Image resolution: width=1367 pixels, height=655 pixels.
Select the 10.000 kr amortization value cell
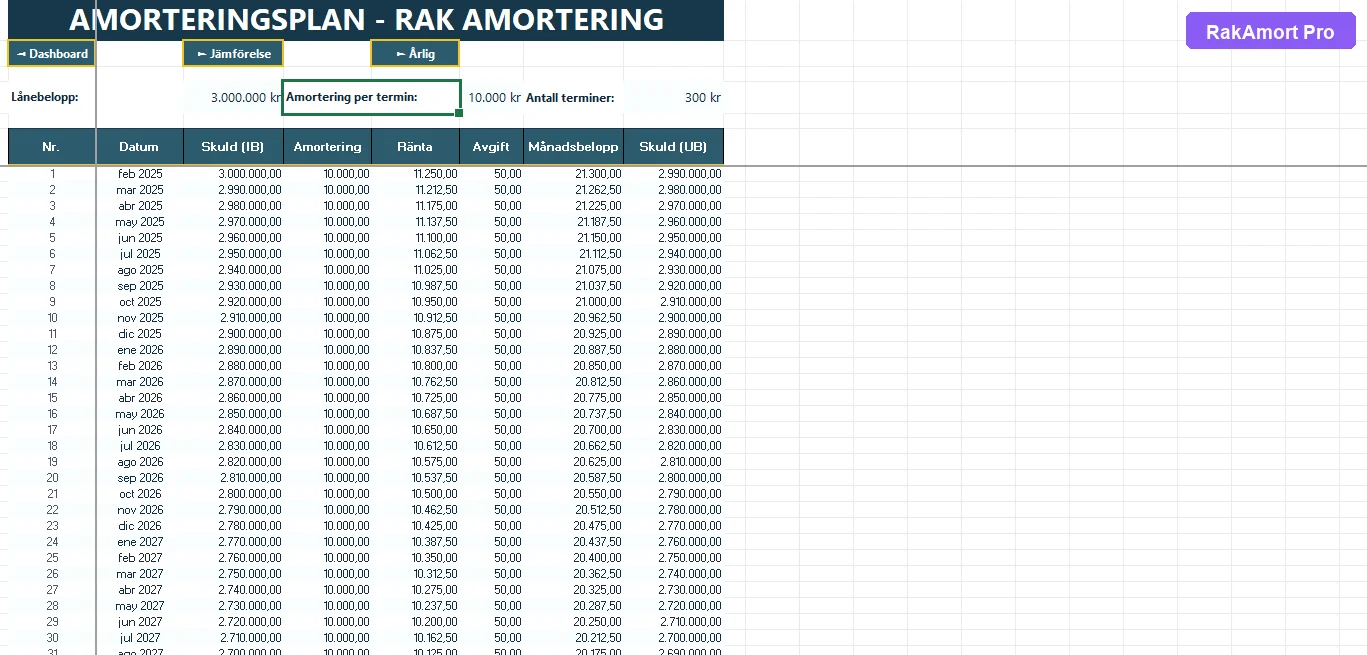click(493, 98)
